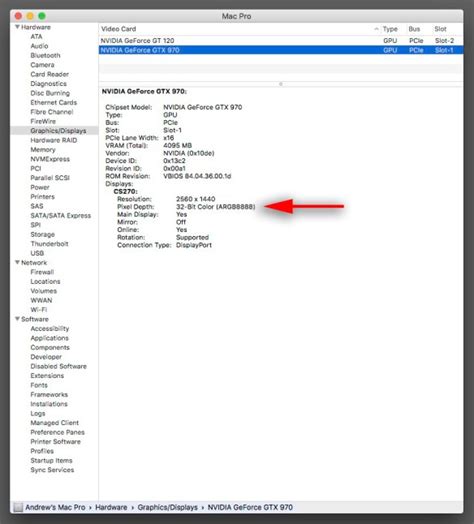Select Managed Client under Software

point(55,423)
